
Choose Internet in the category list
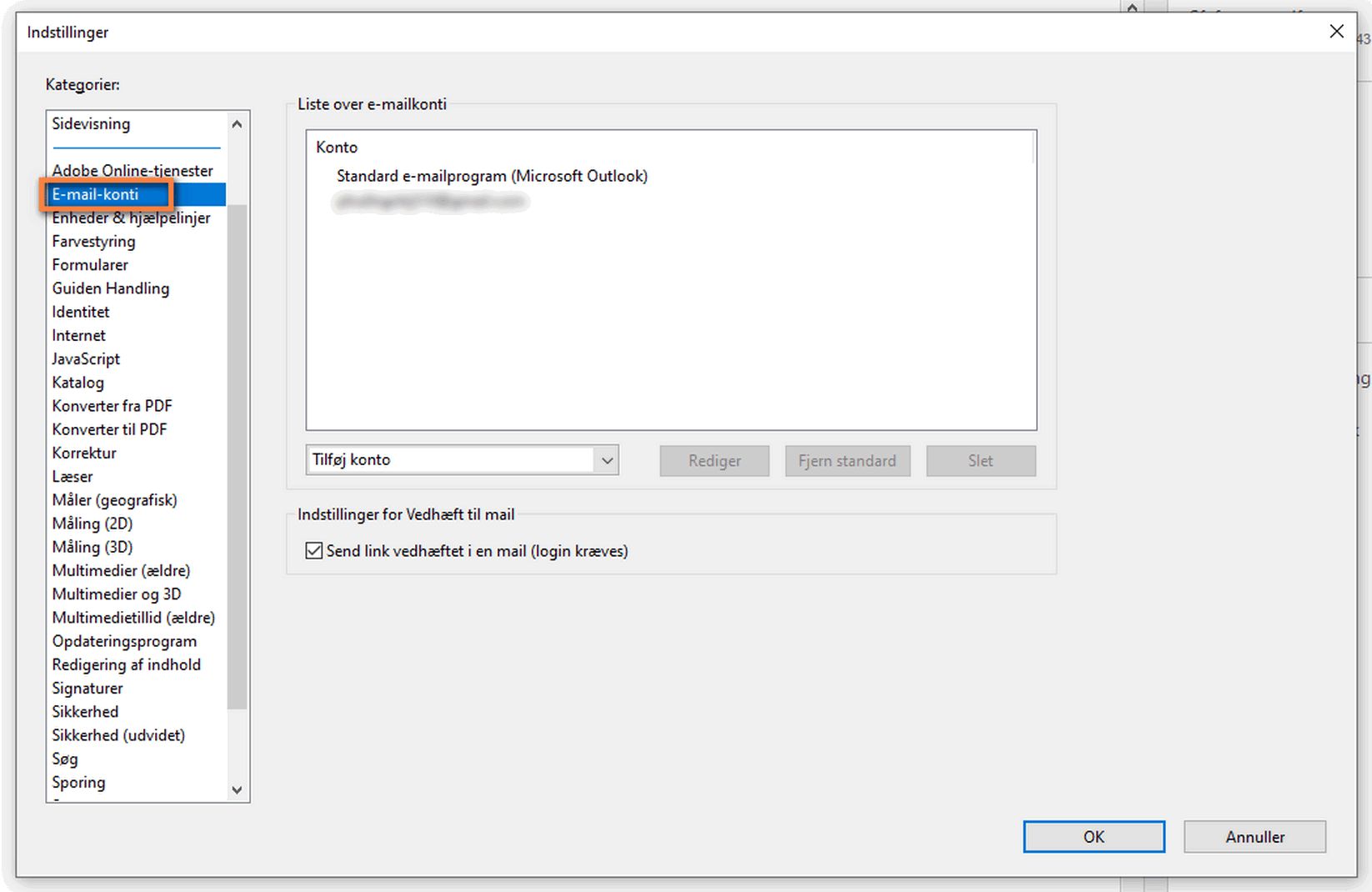[78, 335]
